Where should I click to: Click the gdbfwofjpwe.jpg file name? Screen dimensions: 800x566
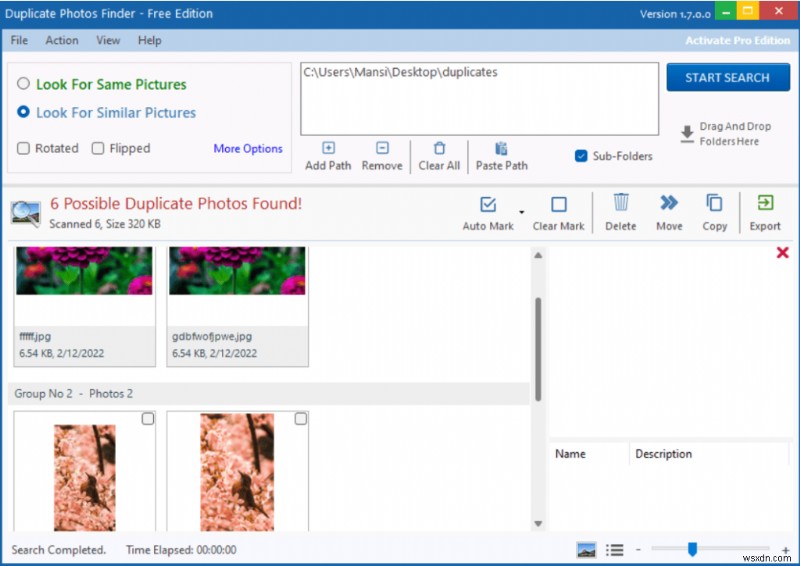pyautogui.click(x=212, y=336)
